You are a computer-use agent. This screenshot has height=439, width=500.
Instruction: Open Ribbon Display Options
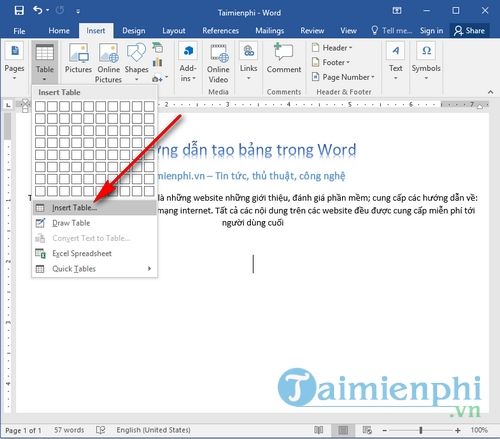coord(397,11)
